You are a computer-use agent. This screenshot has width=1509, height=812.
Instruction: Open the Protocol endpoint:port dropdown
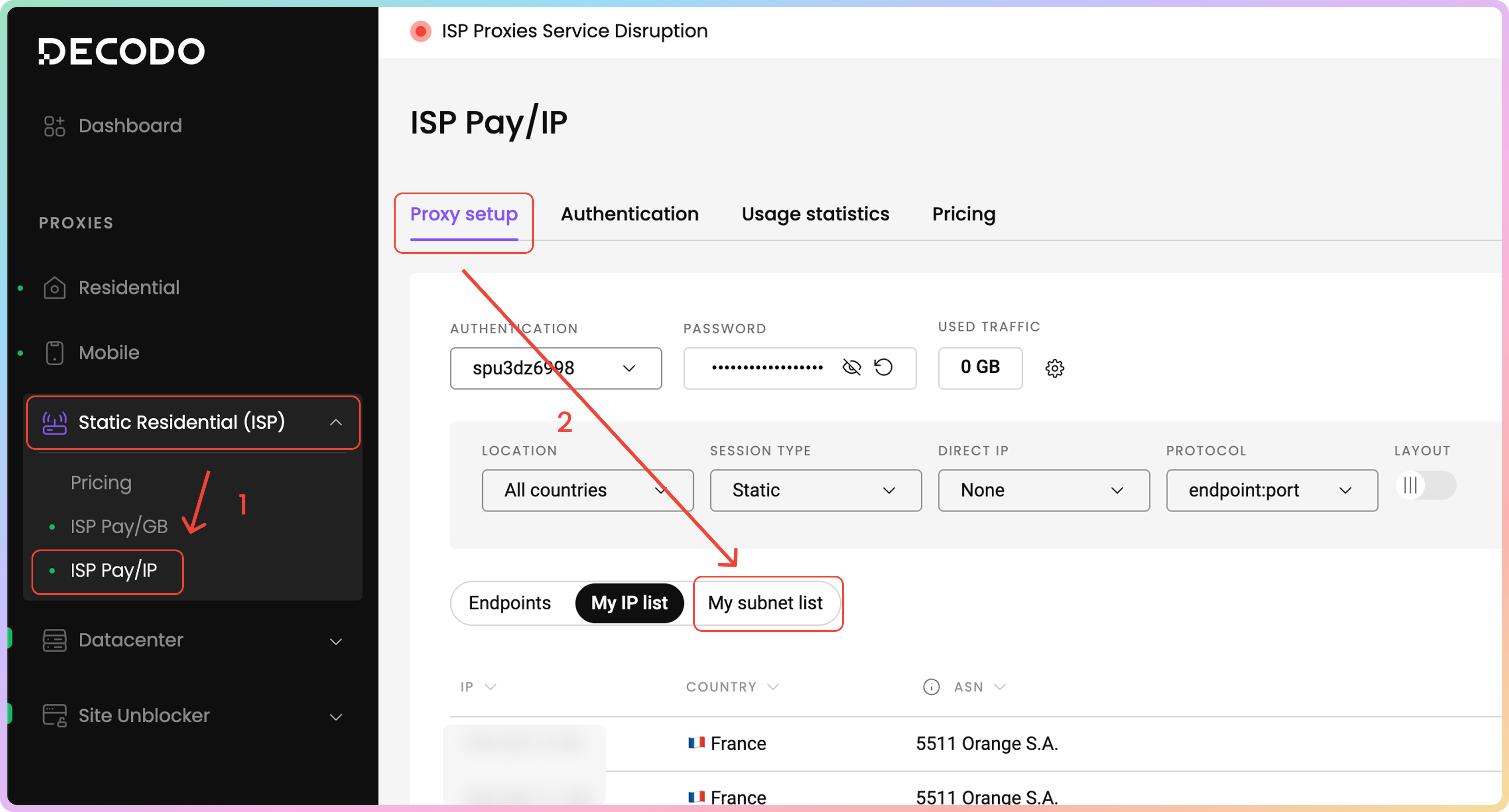1271,490
